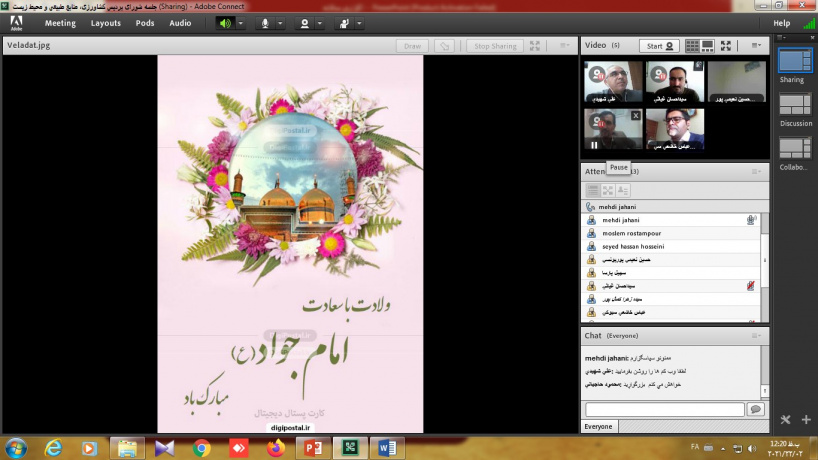
Task: Select moslem rostampour in the attendee list
Action: coord(671,233)
